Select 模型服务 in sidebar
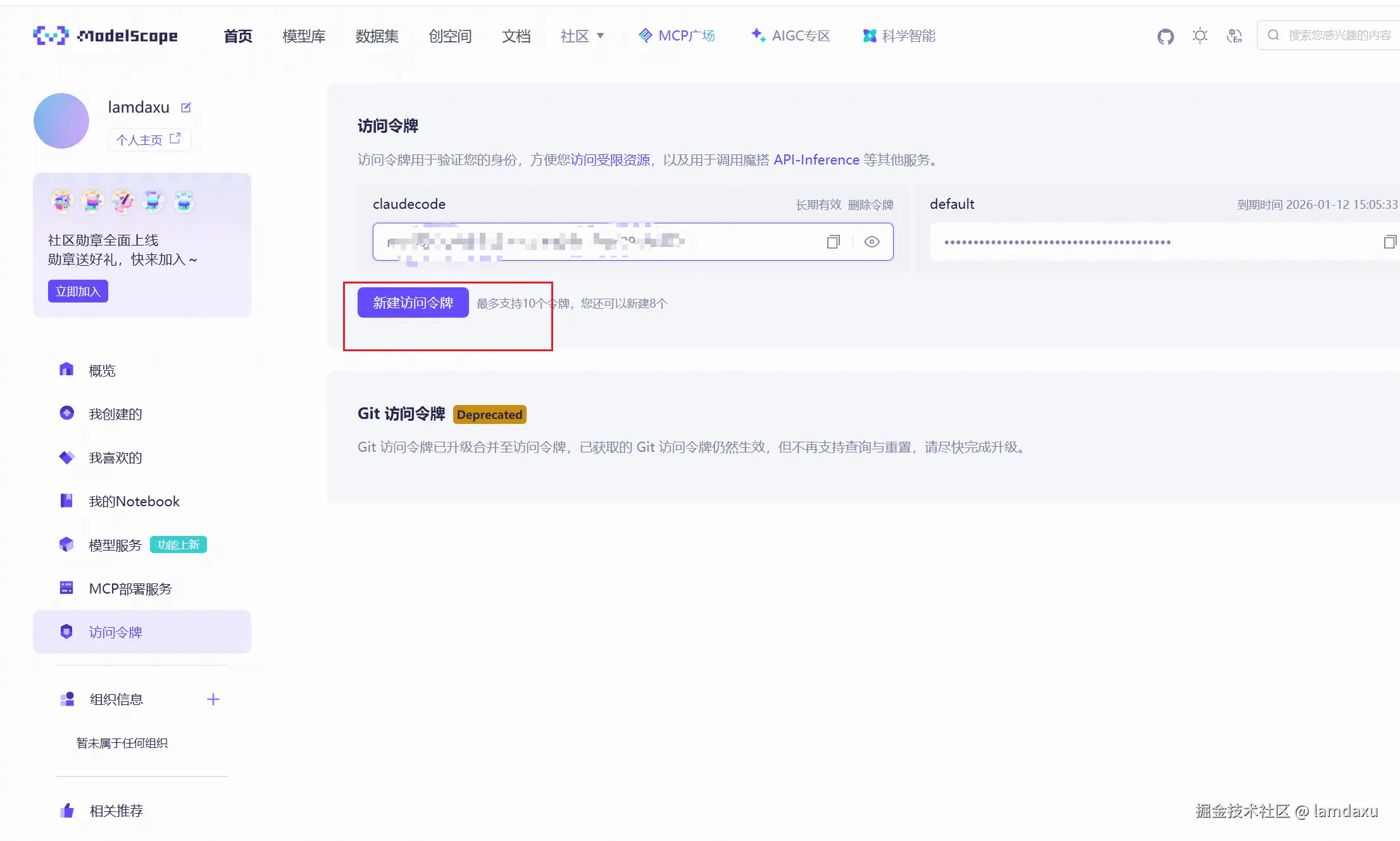The width and height of the screenshot is (1400, 841). point(115,545)
